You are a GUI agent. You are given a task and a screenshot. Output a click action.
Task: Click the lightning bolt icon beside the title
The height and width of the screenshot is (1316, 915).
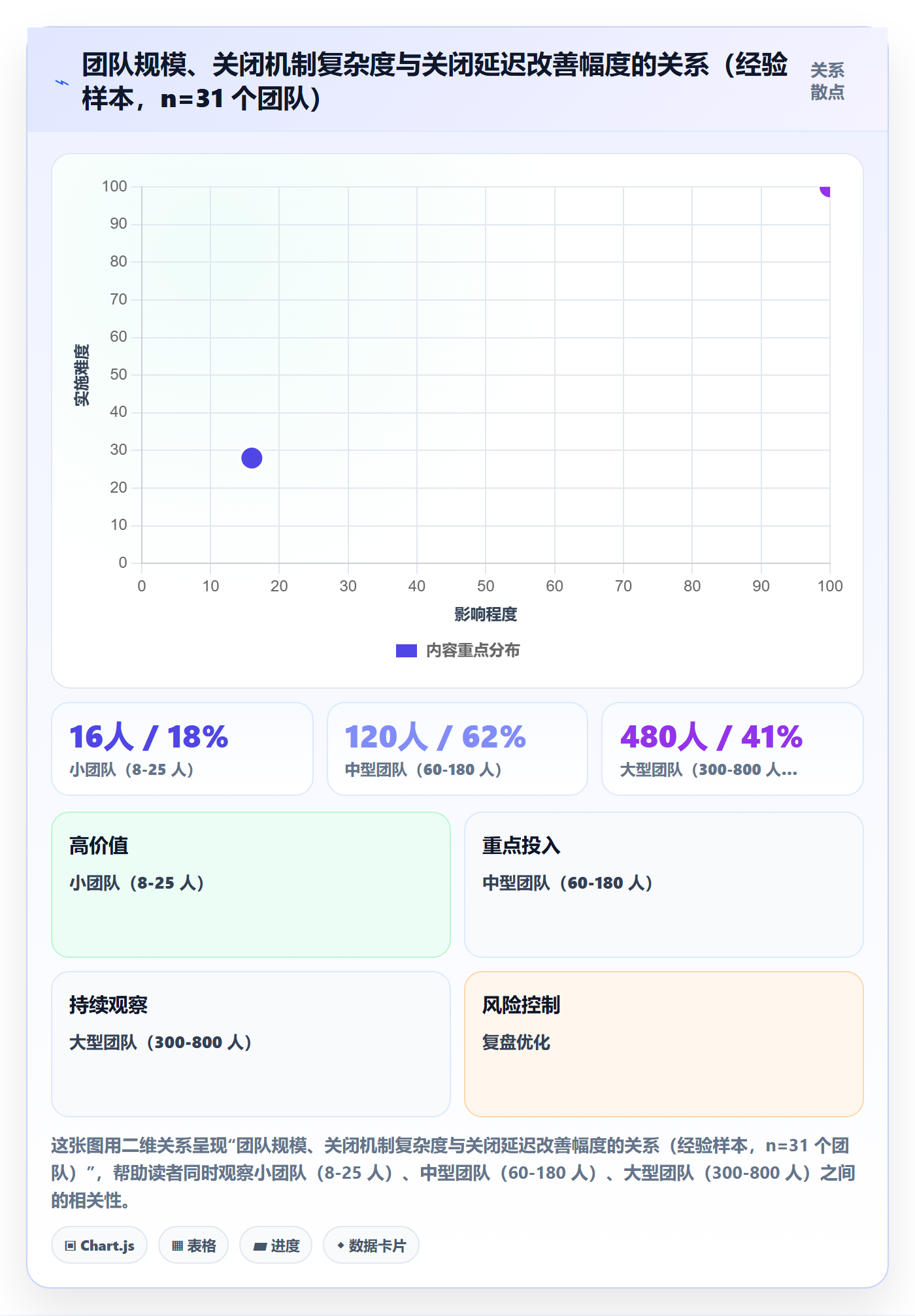[62, 82]
